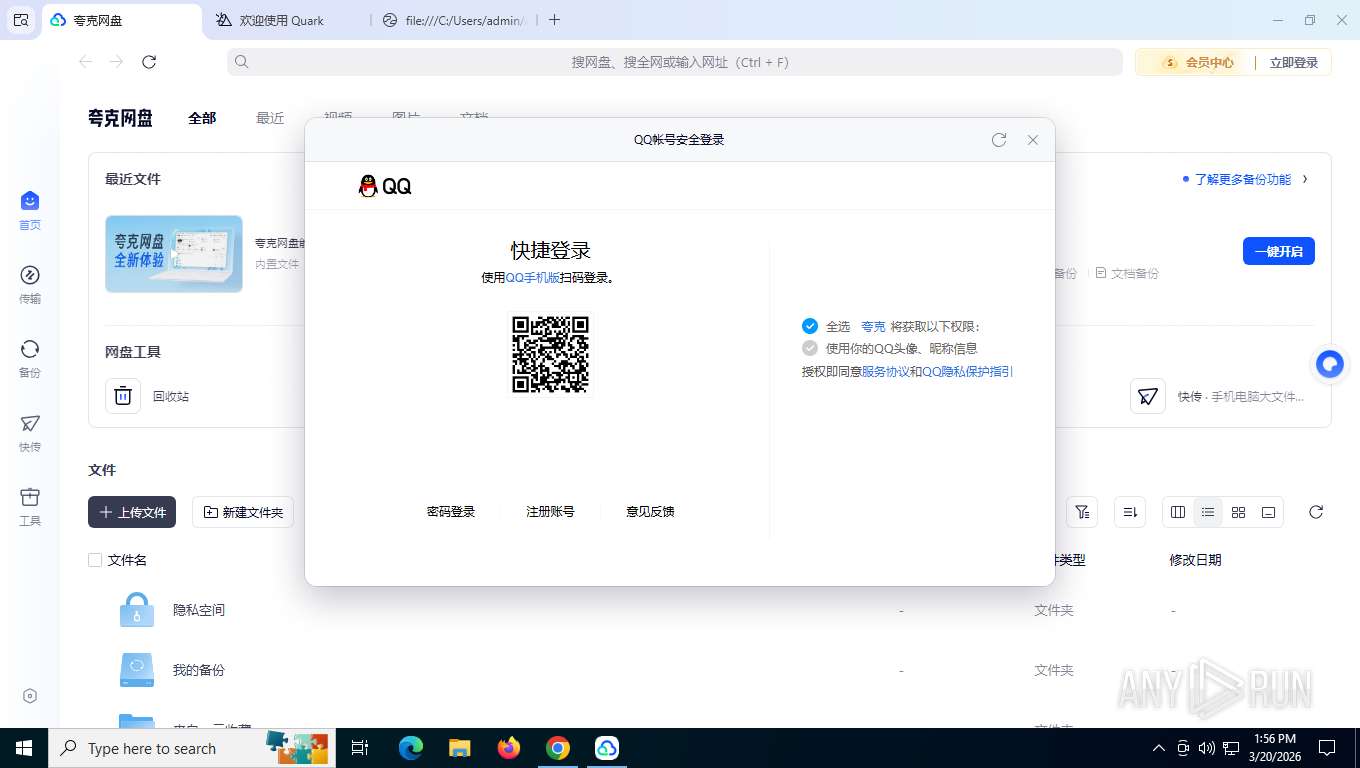
Task: Click the top-left Quark sidebar search icon
Action: coord(21,20)
